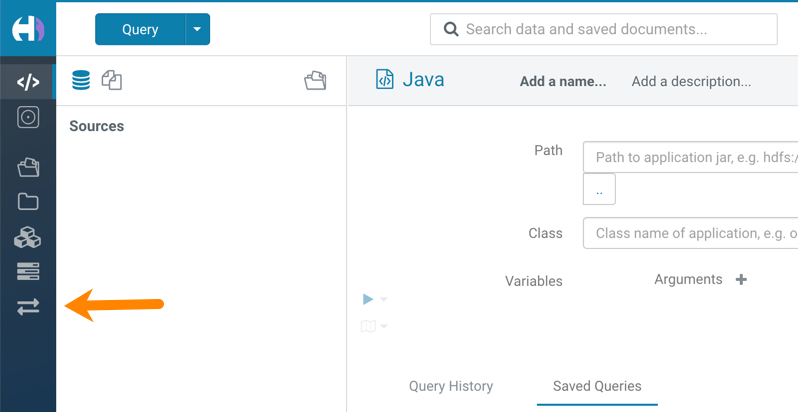Image resolution: width=798 pixels, height=412 pixels.
Task: Open the Files folder icon in sidebar
Action: pos(28,202)
